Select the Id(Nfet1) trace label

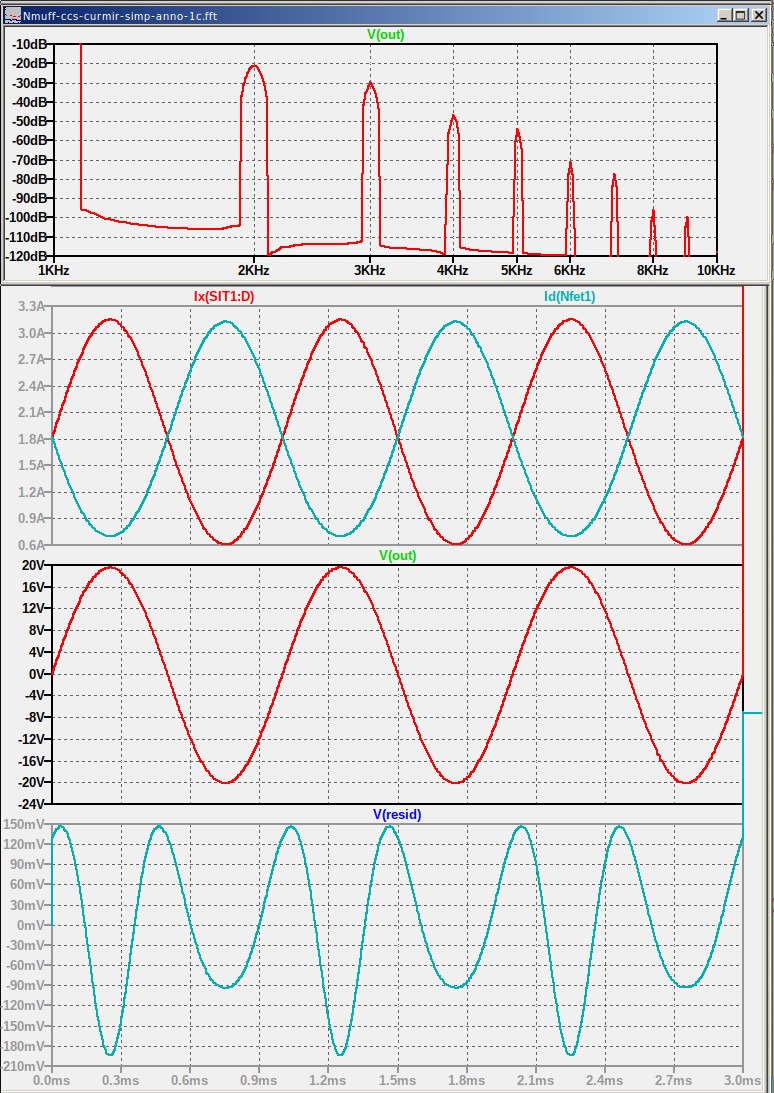pos(570,296)
